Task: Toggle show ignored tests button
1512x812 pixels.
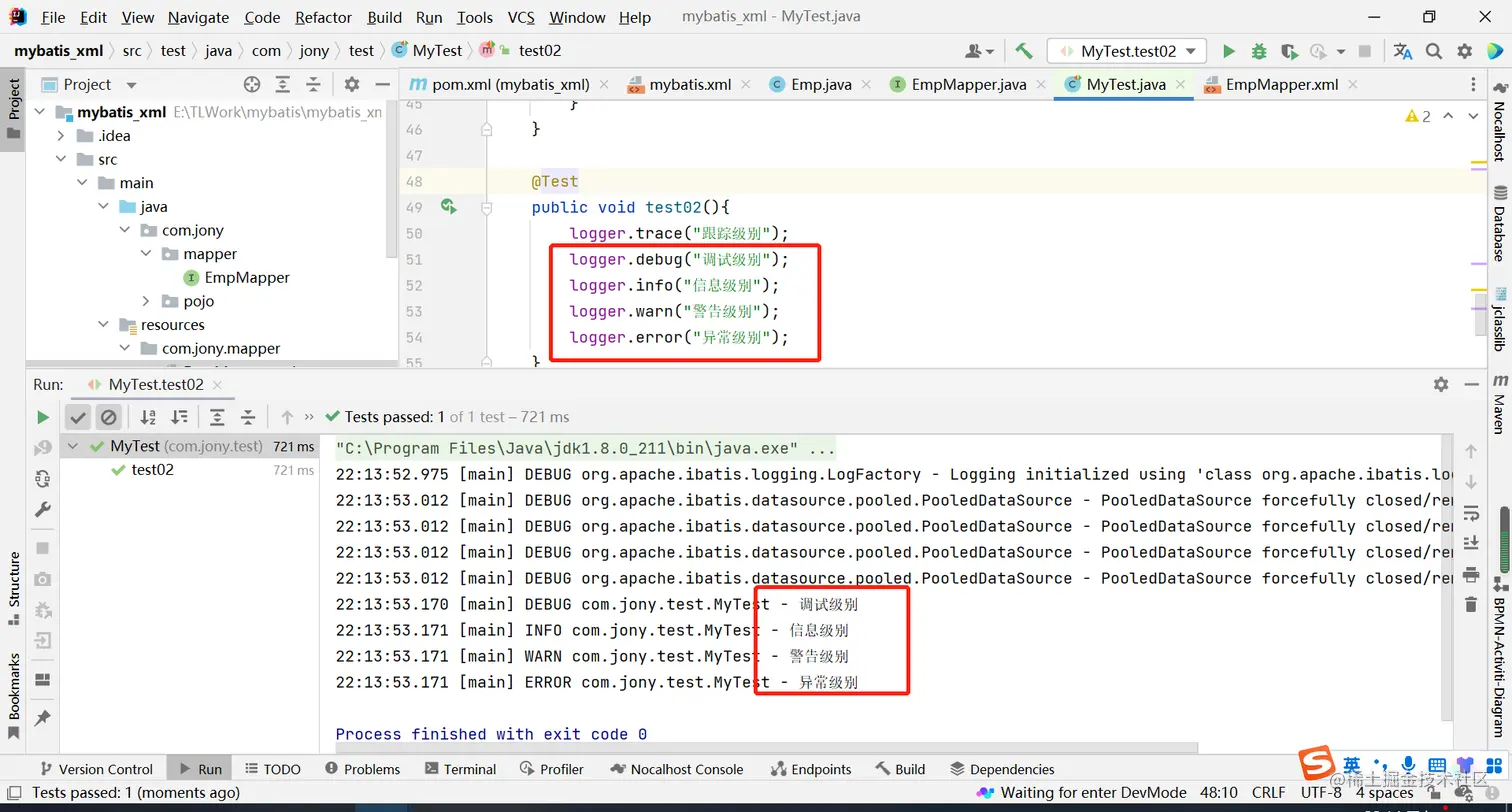Action: [108, 417]
